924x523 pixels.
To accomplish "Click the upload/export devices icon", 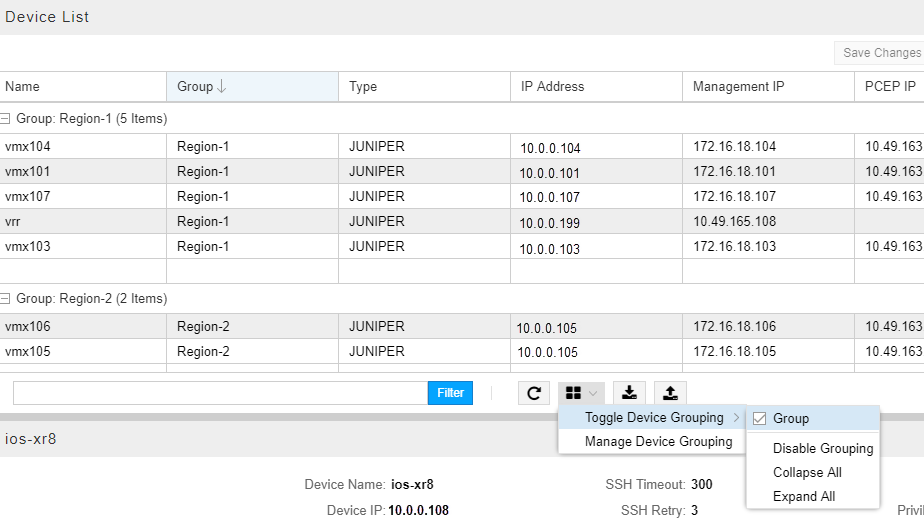I will click(x=671, y=393).
